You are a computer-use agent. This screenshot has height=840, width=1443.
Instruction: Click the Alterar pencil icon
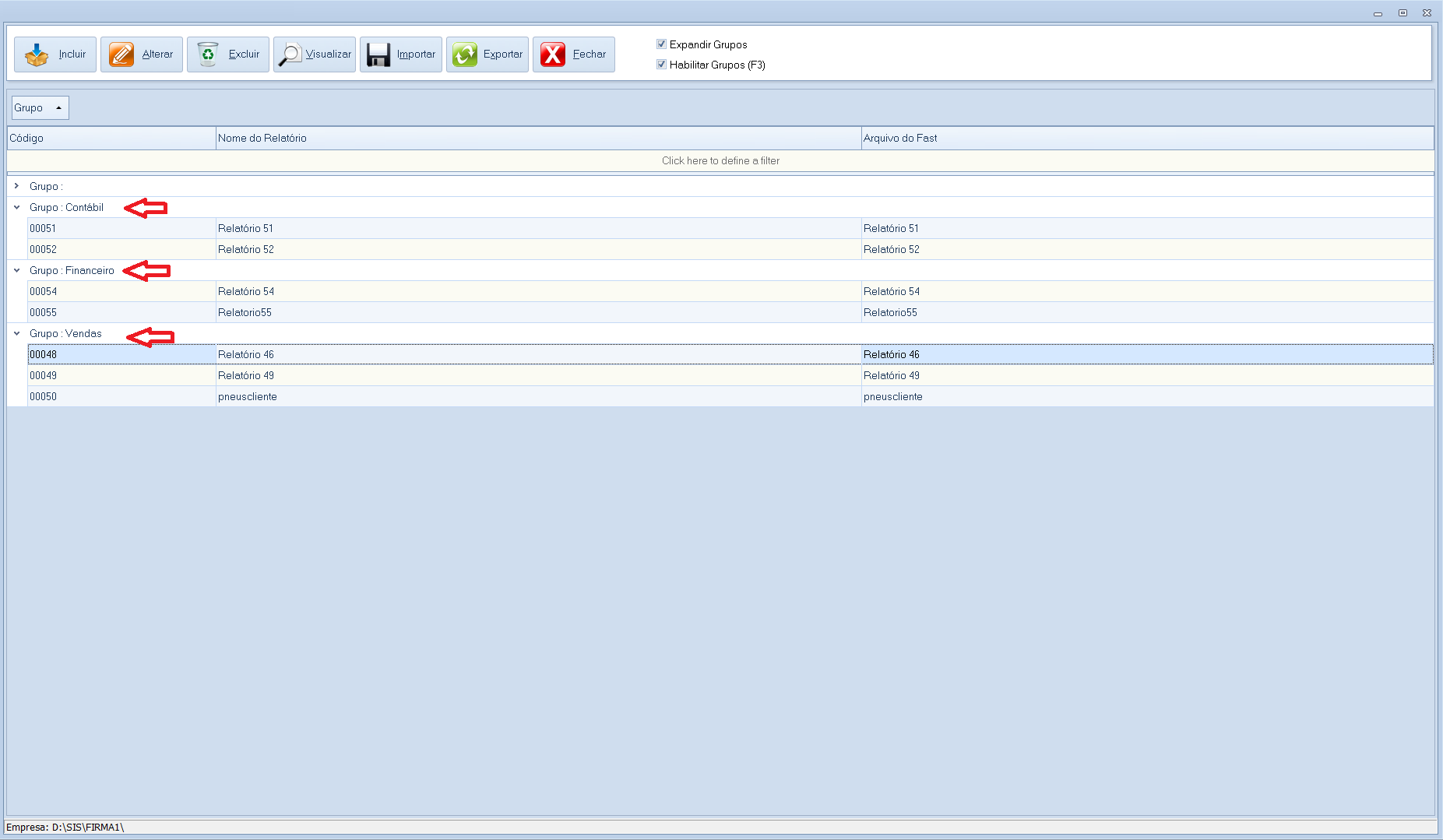(x=121, y=54)
